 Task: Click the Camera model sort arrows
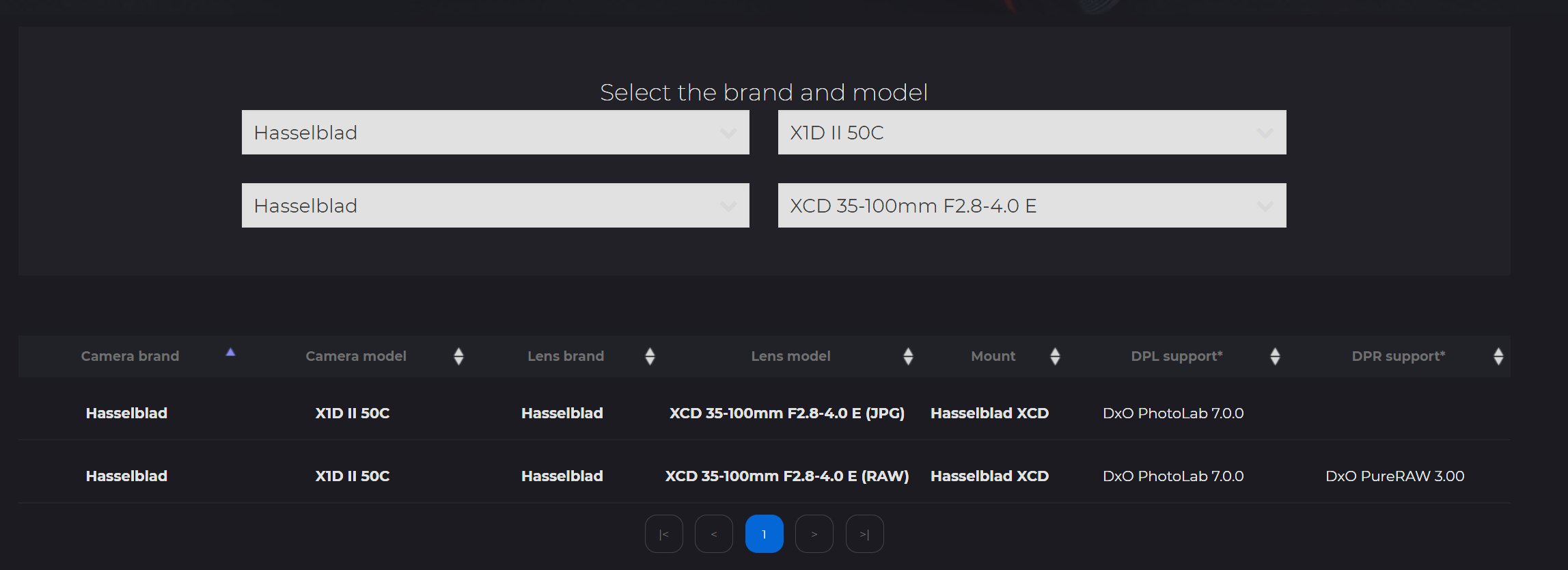458,356
